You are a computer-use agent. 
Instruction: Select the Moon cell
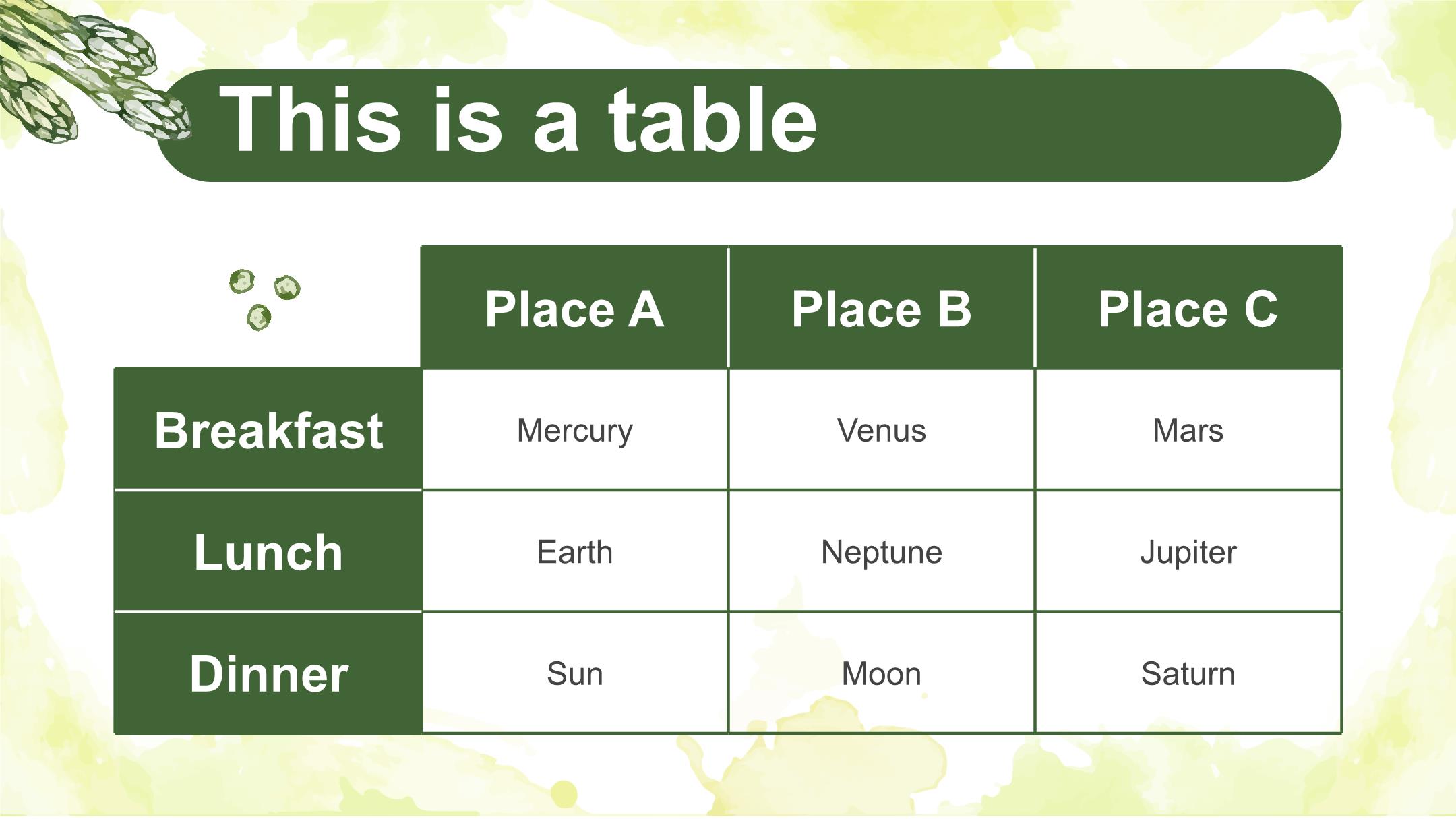pos(881,673)
